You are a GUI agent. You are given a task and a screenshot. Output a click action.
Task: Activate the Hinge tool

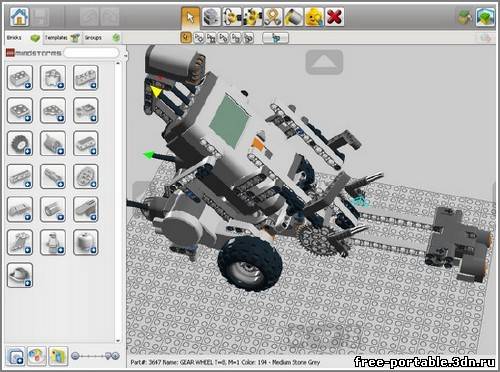click(x=232, y=17)
